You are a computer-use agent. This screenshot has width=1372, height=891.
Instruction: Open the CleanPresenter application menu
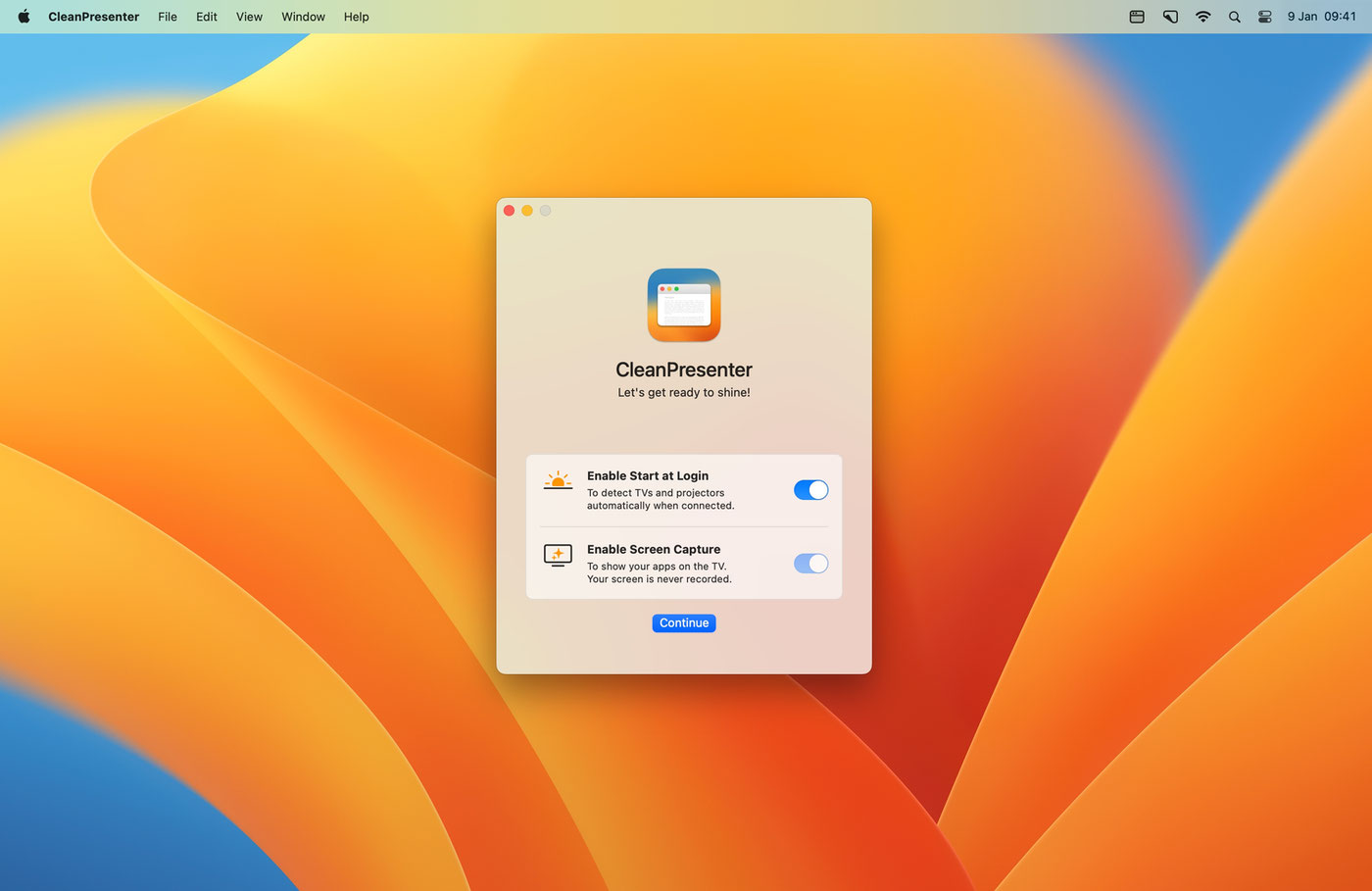point(94,17)
